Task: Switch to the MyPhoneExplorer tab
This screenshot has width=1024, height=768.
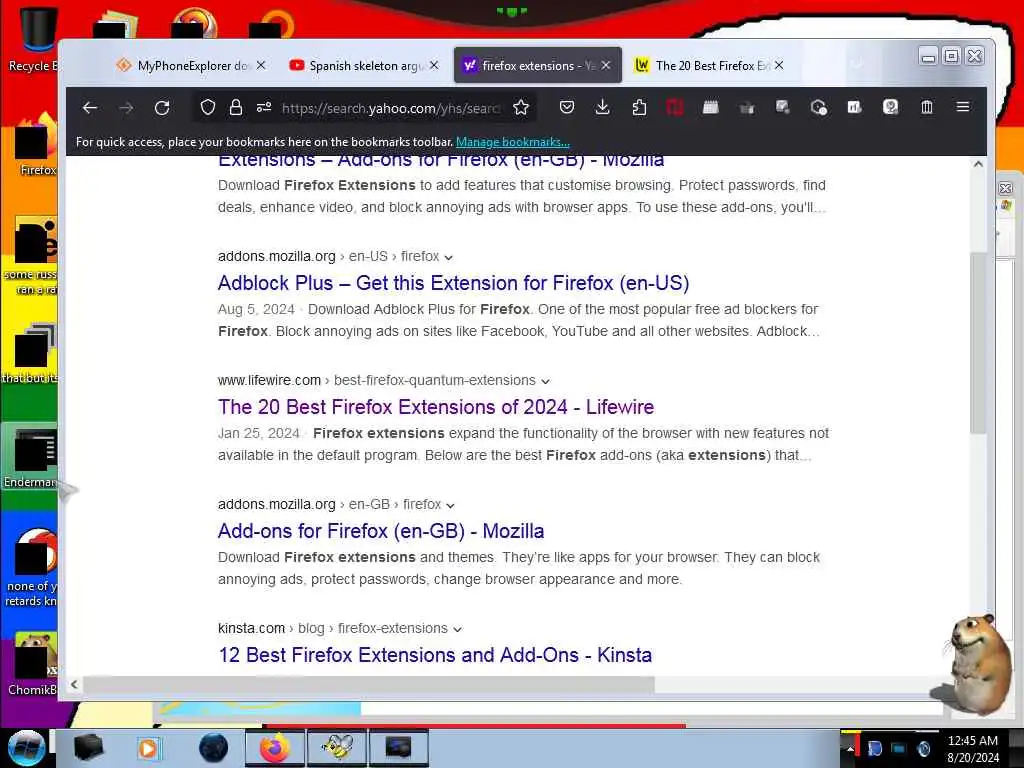Action: point(193,65)
